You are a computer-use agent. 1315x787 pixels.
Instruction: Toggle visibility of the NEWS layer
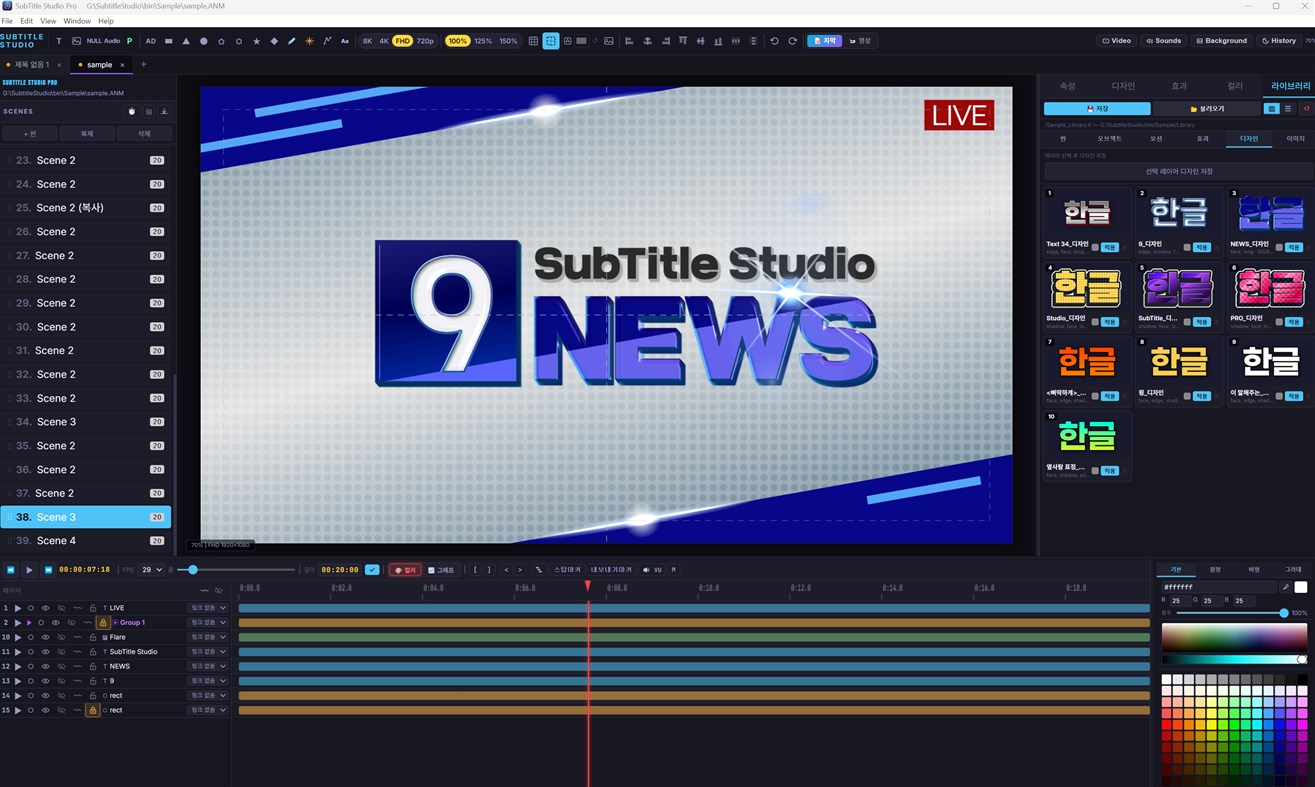[45, 666]
